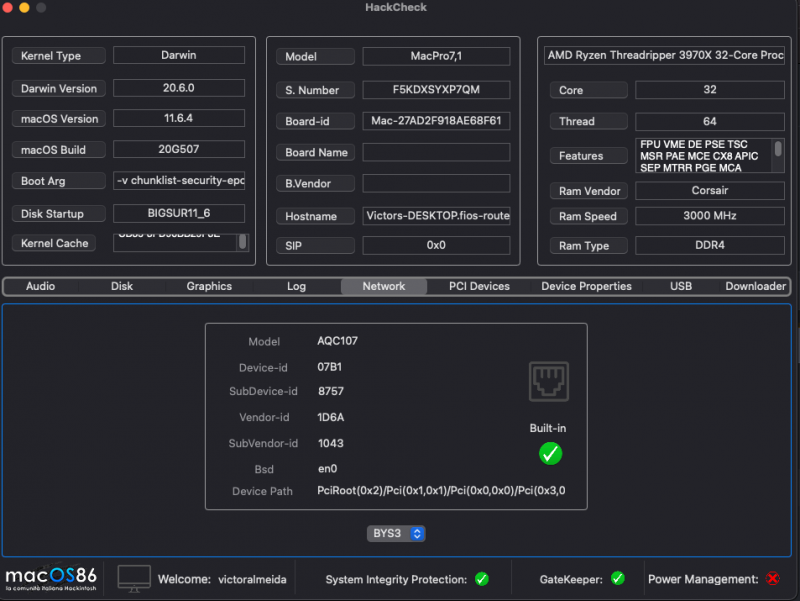Screen dimensions: 800x601
Task: Select the Graphics tab
Action: 208,286
